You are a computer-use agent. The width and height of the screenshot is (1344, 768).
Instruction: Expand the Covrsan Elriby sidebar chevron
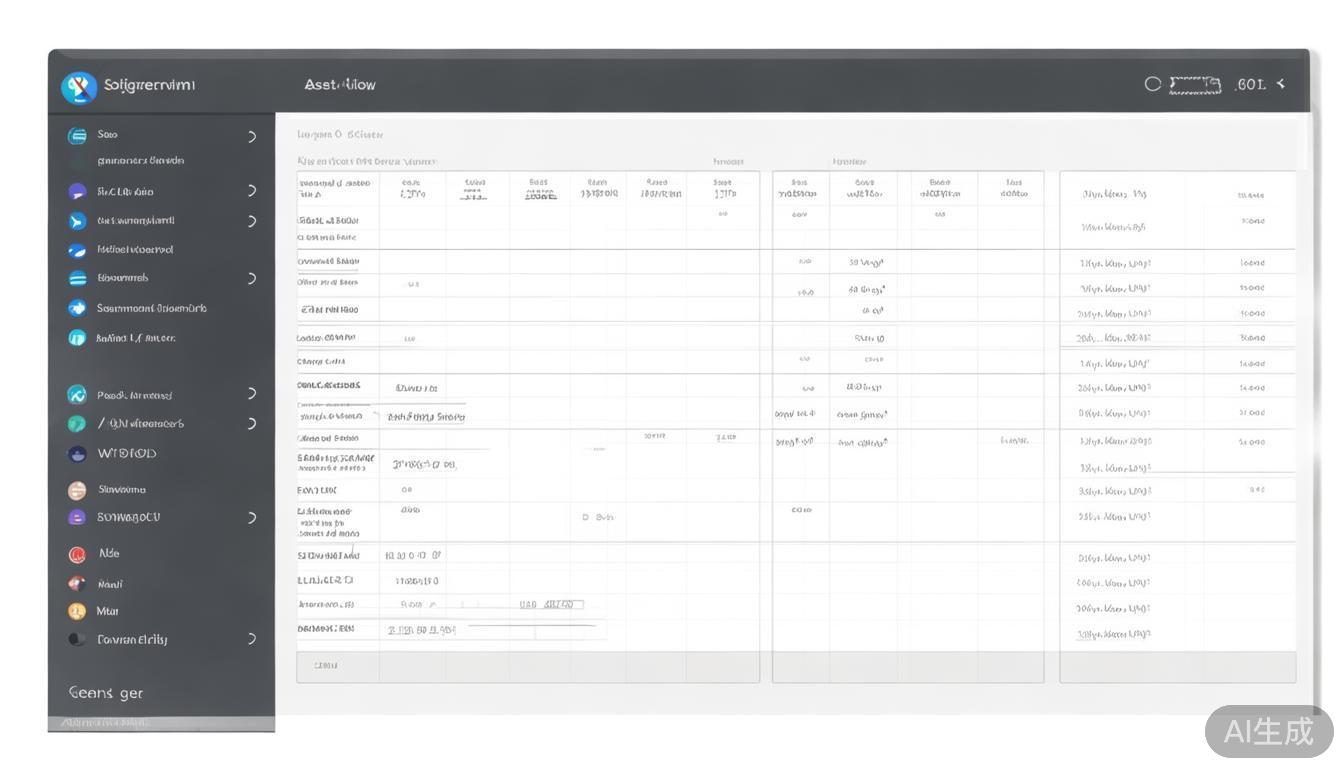[252, 639]
